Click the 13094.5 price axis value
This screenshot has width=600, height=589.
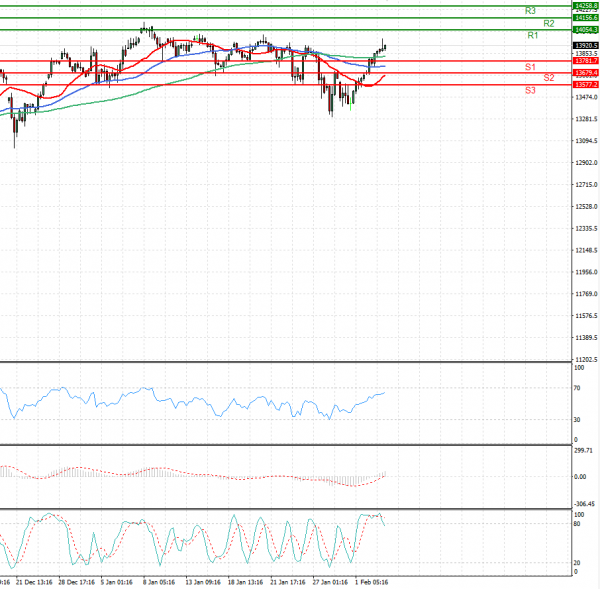[586, 141]
